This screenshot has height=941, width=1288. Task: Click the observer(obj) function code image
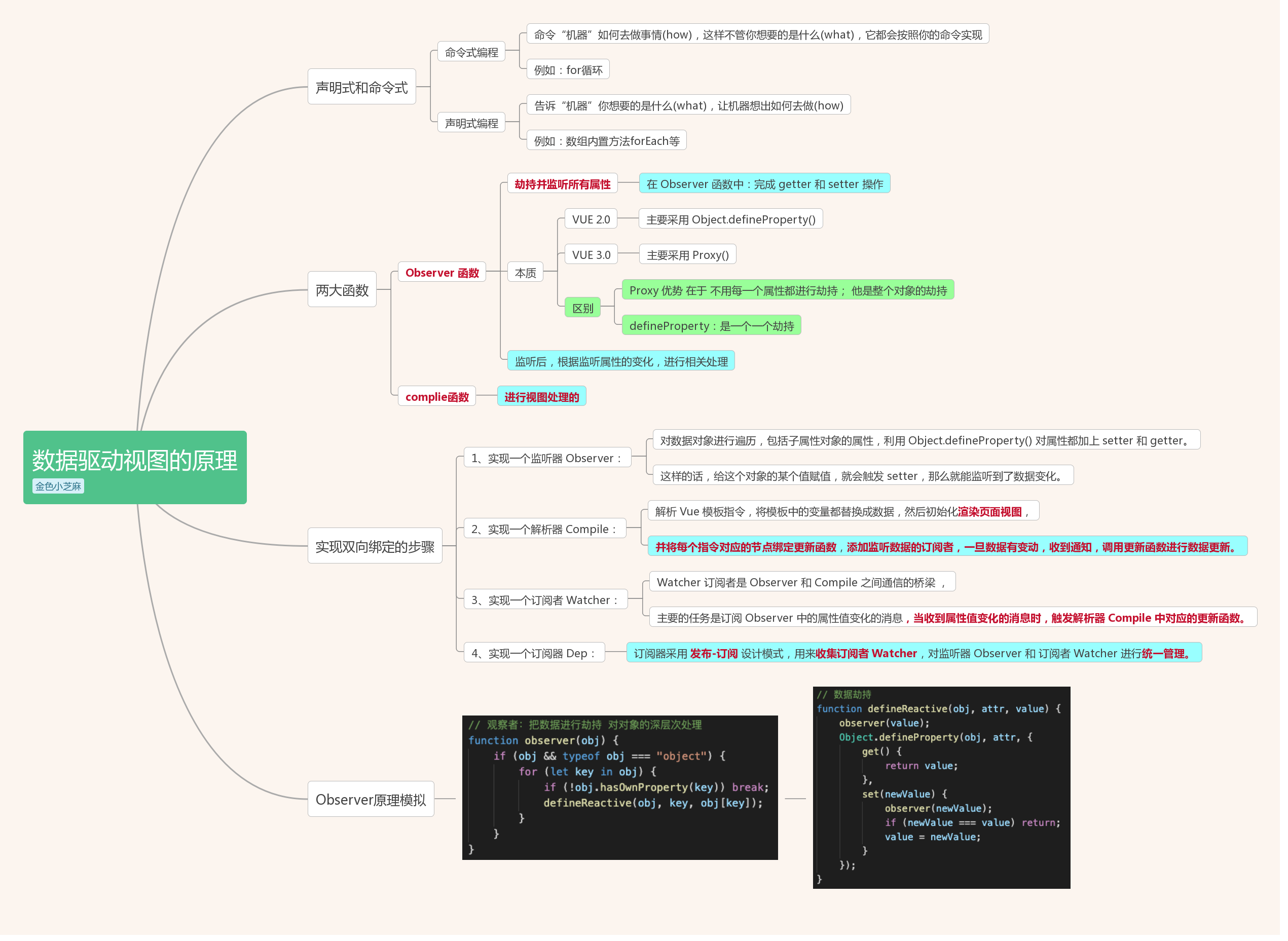(619, 787)
